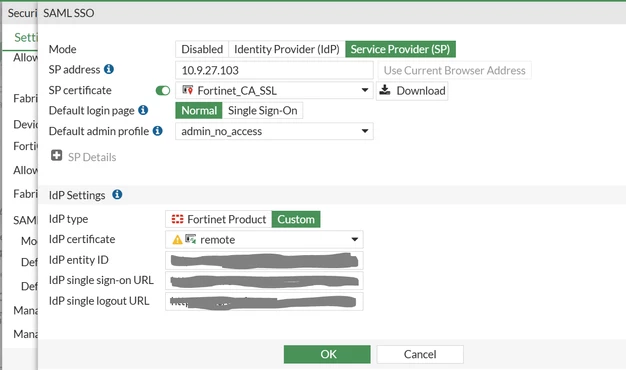
Task: Select Custom IdP type
Action: 296,219
